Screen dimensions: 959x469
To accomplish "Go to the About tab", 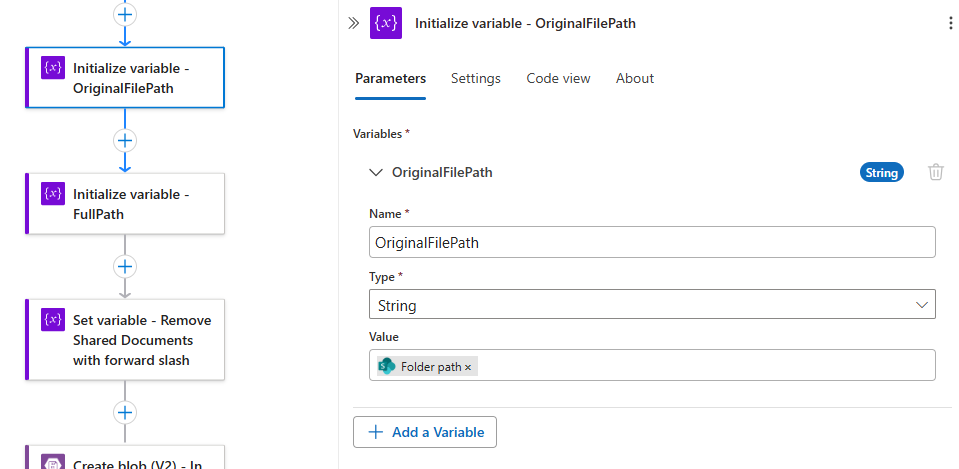I will (x=635, y=78).
